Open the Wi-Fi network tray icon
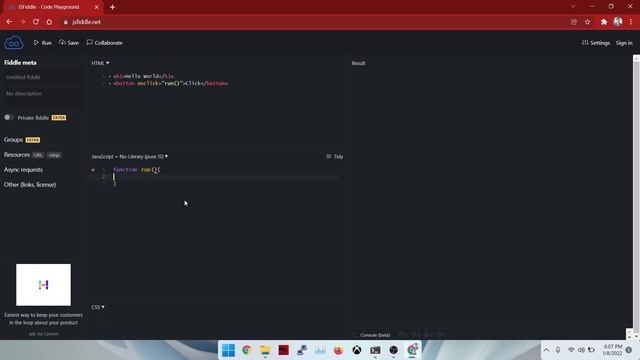640x360 pixels. pyautogui.click(x=571, y=350)
